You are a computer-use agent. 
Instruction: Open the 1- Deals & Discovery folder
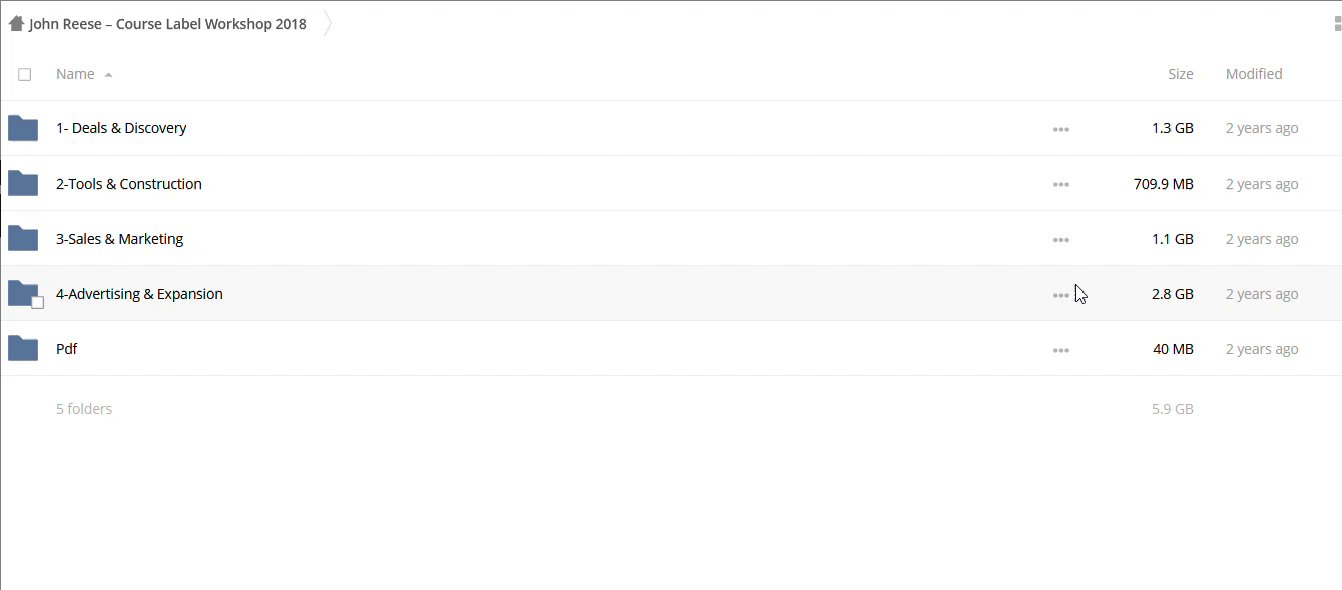click(121, 128)
